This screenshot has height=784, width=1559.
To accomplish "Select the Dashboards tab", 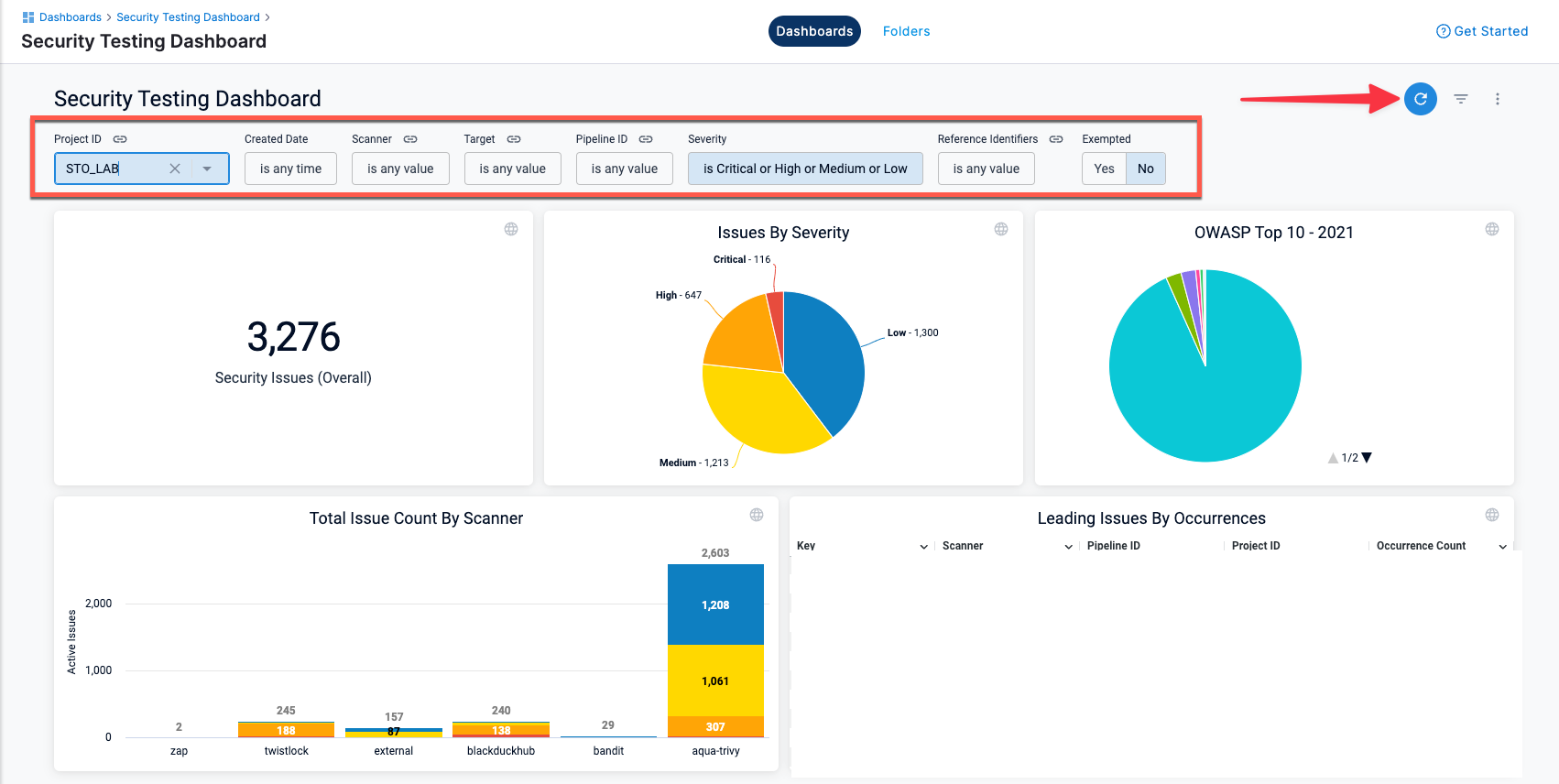I will (x=814, y=31).
